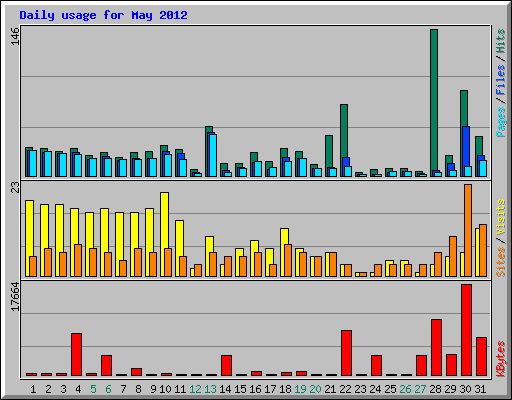Click the tall orange Visits bar for day 30
The image size is (512, 400).
tap(468, 230)
